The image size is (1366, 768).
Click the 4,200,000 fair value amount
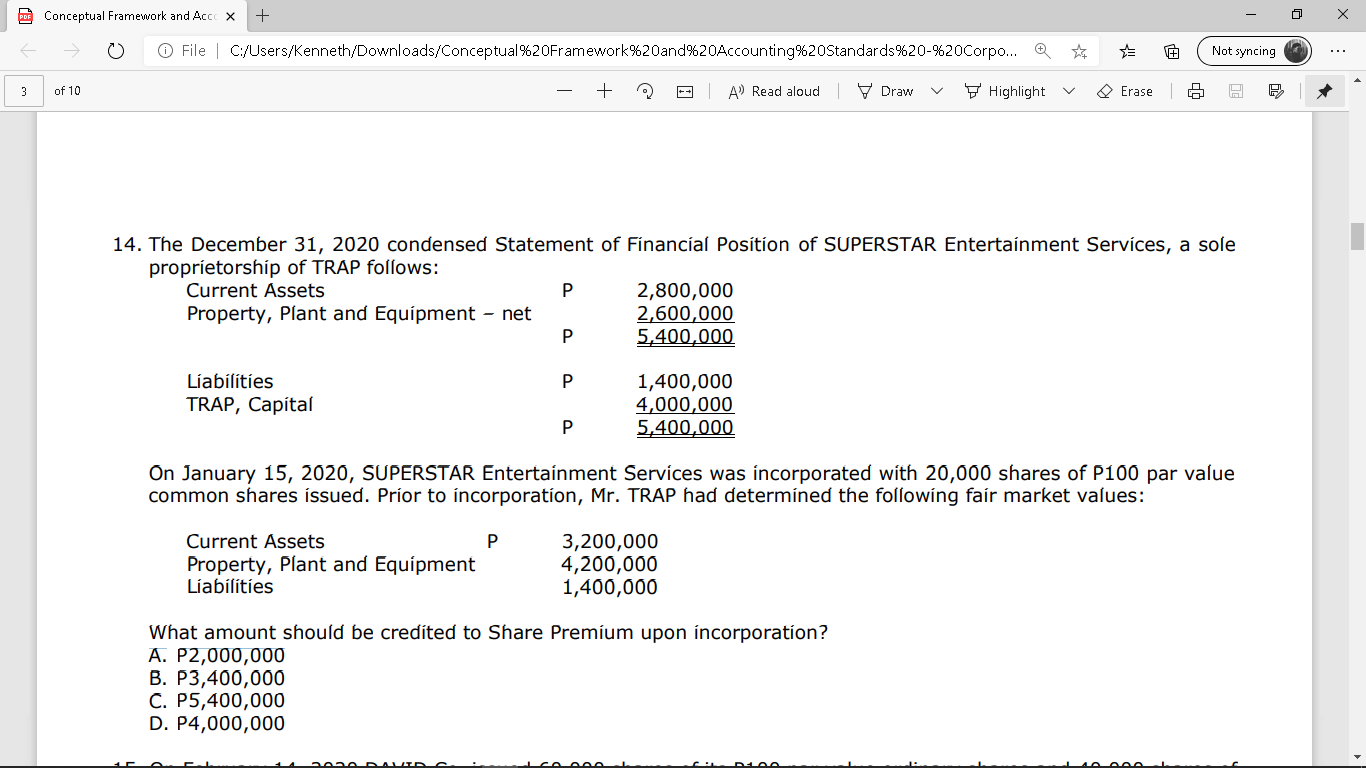pyautogui.click(x=610, y=565)
